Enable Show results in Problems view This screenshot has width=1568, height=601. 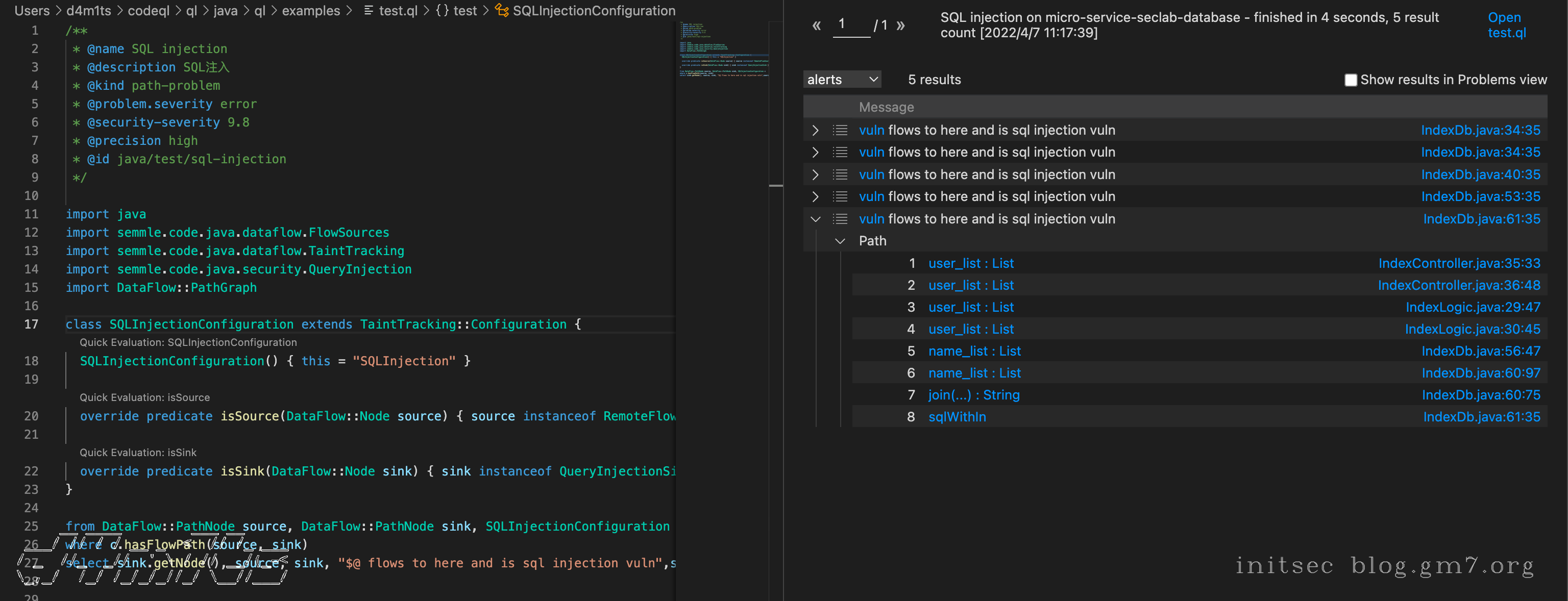(x=1350, y=80)
